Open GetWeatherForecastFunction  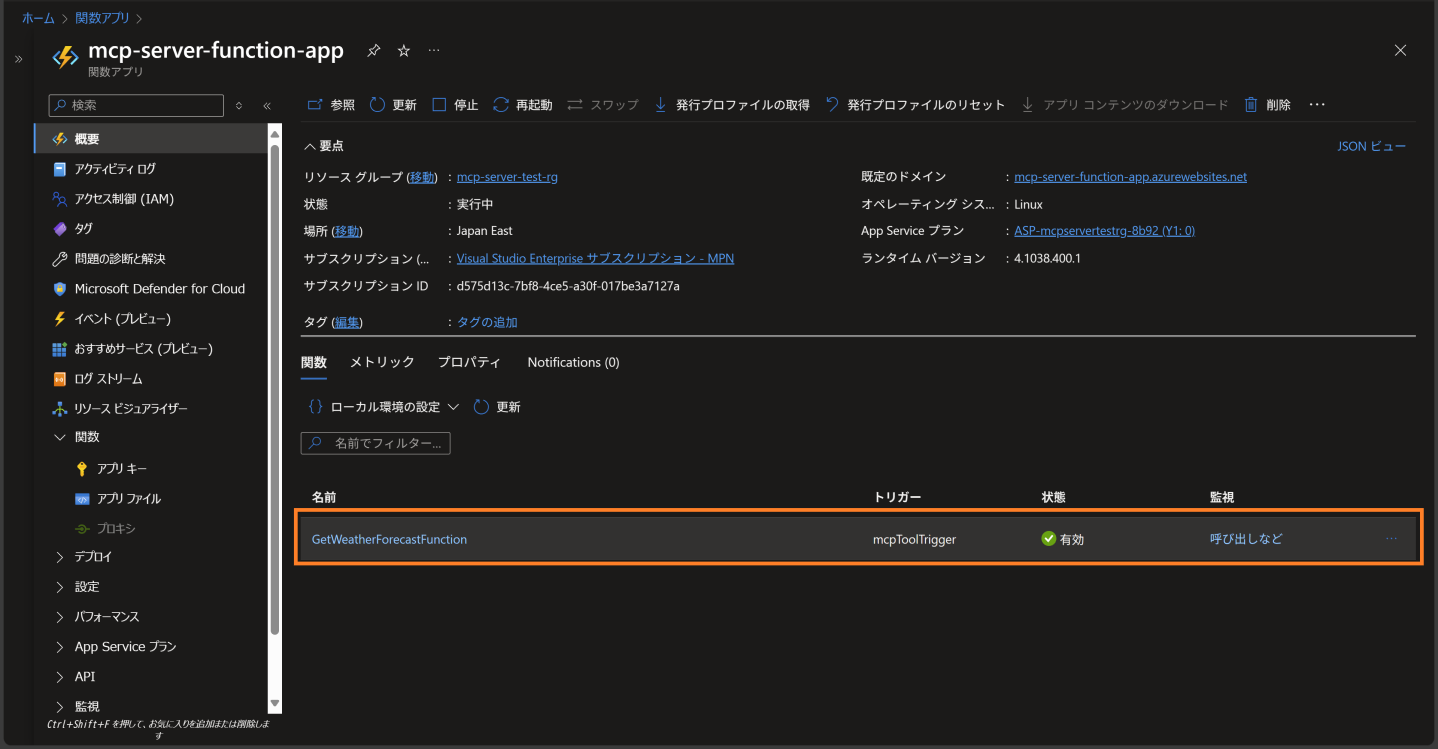[x=389, y=539]
